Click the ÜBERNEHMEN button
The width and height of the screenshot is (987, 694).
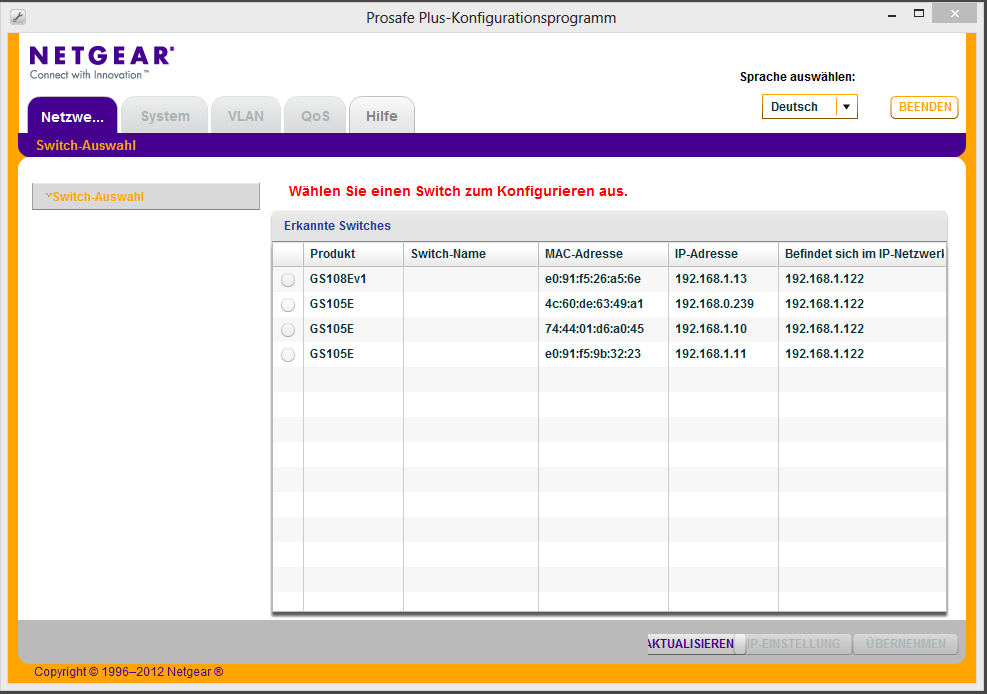[x=905, y=644]
